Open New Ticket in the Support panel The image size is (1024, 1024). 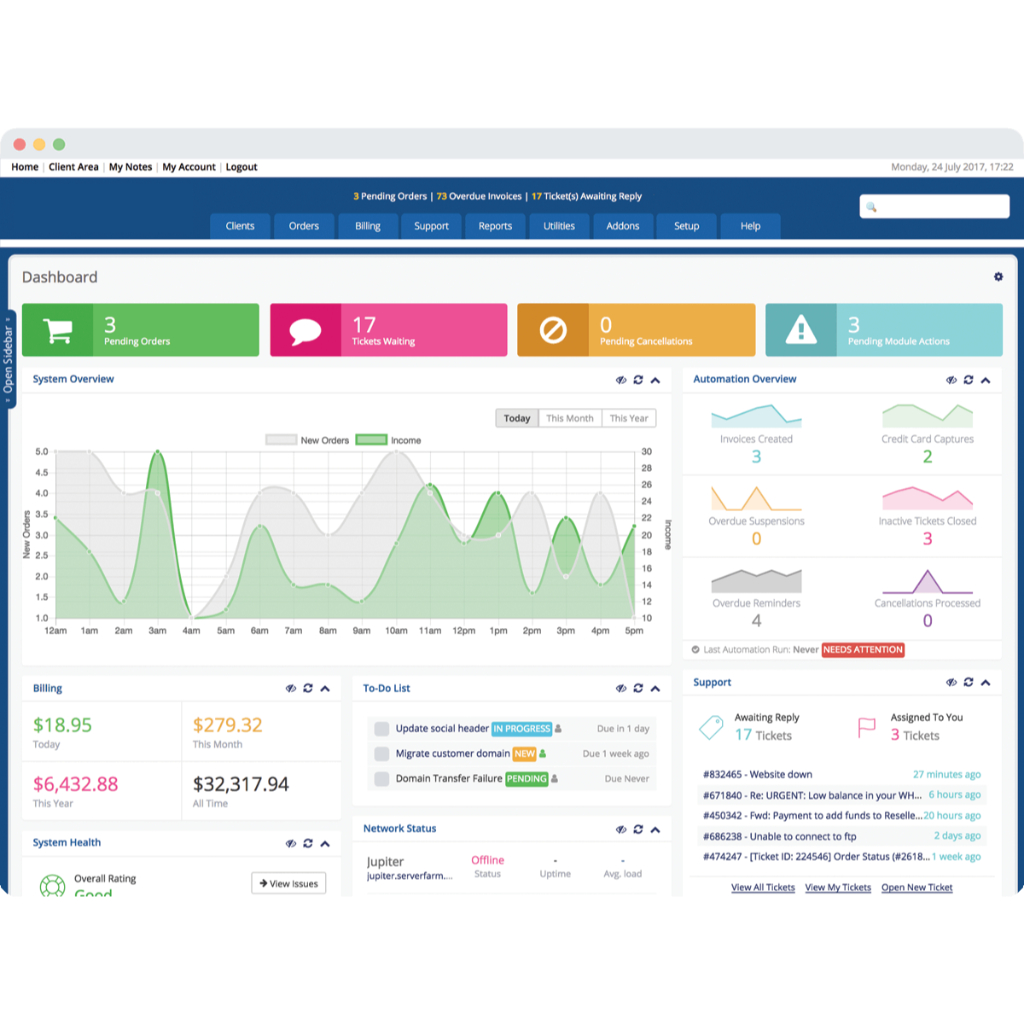[x=916, y=887]
